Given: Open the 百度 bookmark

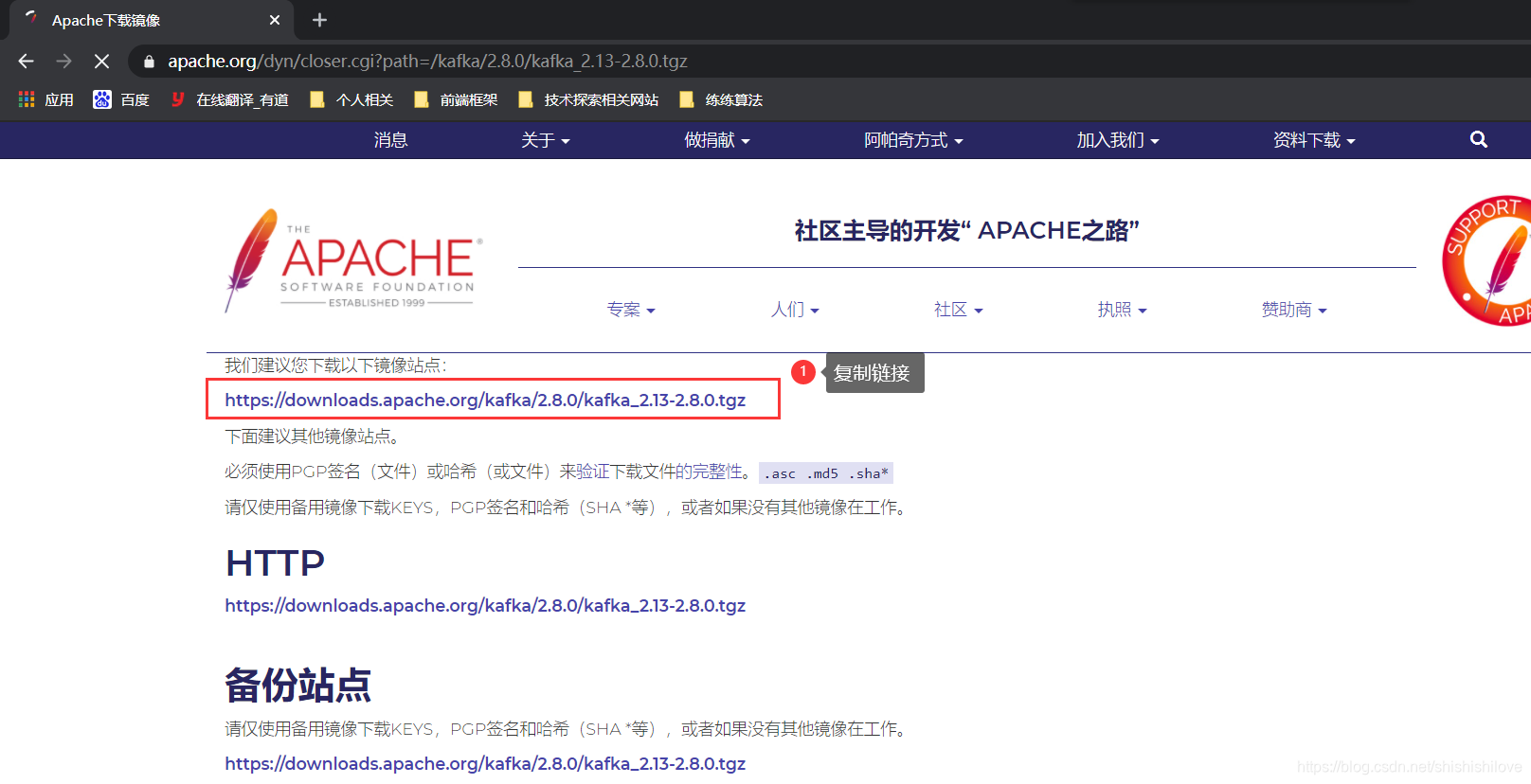Looking at the screenshot, I should click(121, 99).
